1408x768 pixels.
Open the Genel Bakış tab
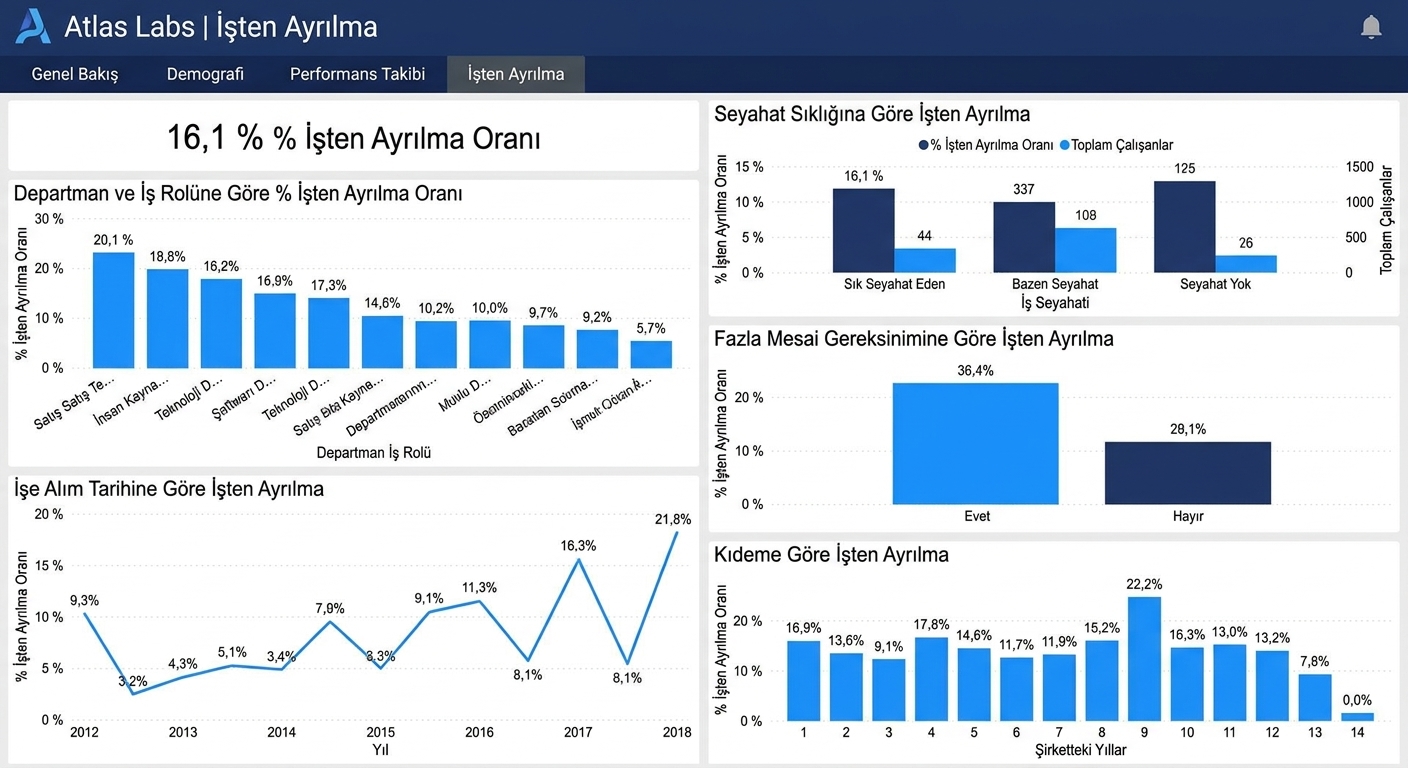[75, 74]
